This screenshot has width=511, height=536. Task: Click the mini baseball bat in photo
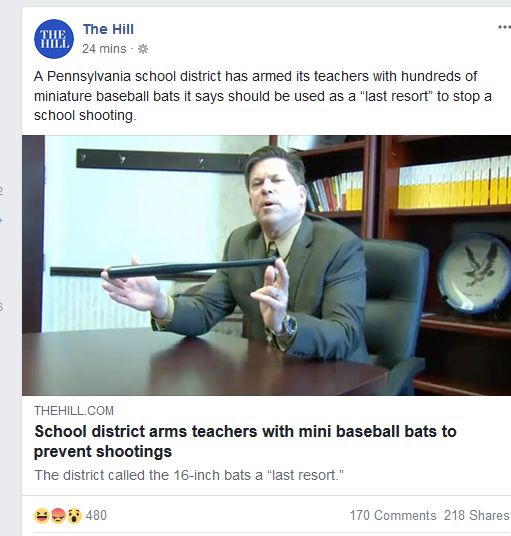point(163,268)
